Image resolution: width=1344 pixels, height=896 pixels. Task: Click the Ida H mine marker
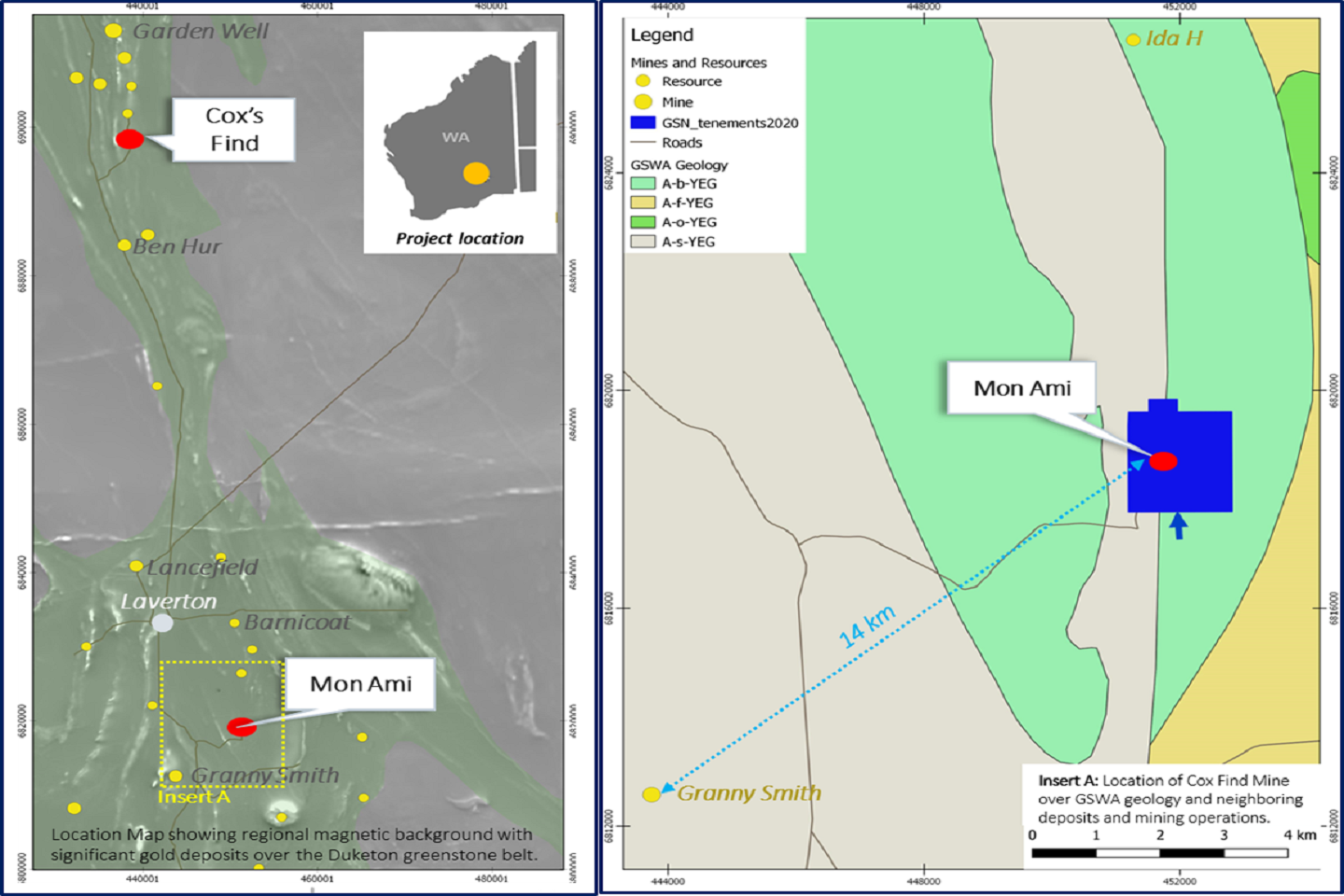1135,38
